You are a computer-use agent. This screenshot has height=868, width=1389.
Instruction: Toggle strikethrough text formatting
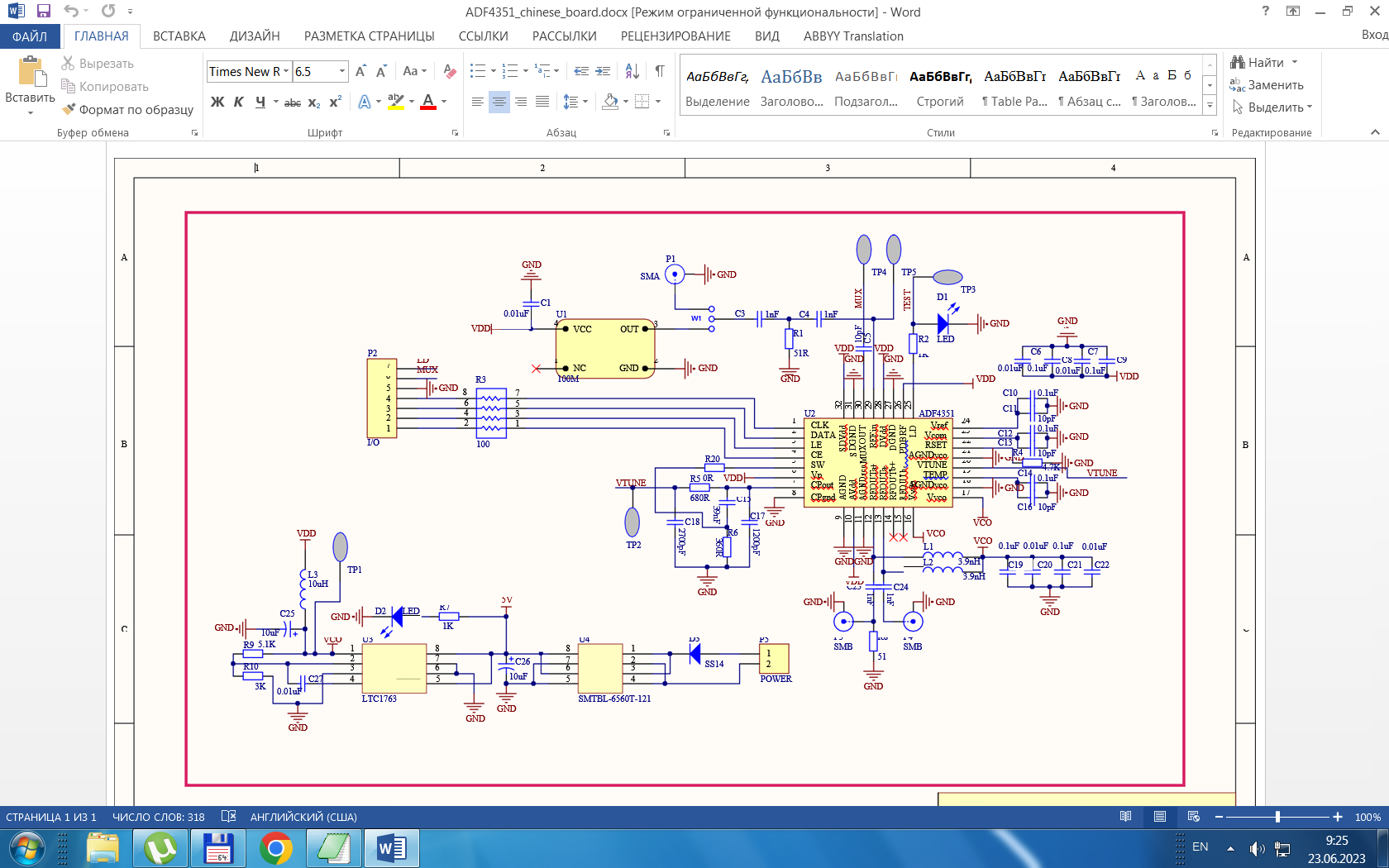click(x=293, y=103)
